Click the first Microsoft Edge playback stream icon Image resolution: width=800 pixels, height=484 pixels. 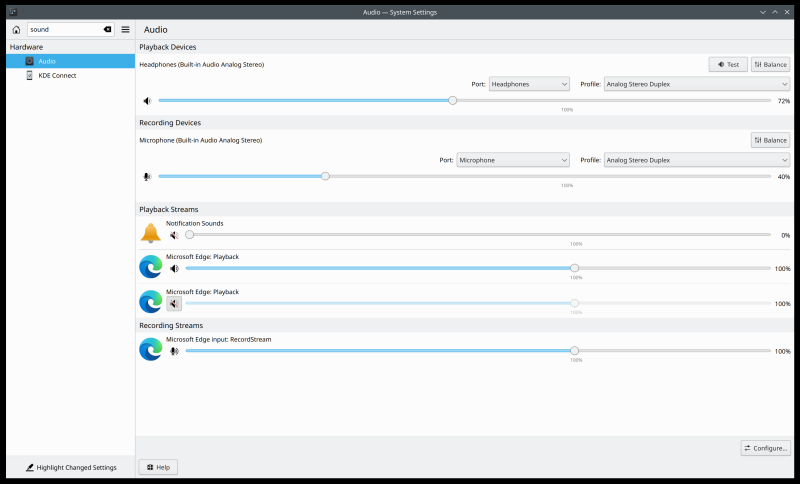[x=150, y=267]
